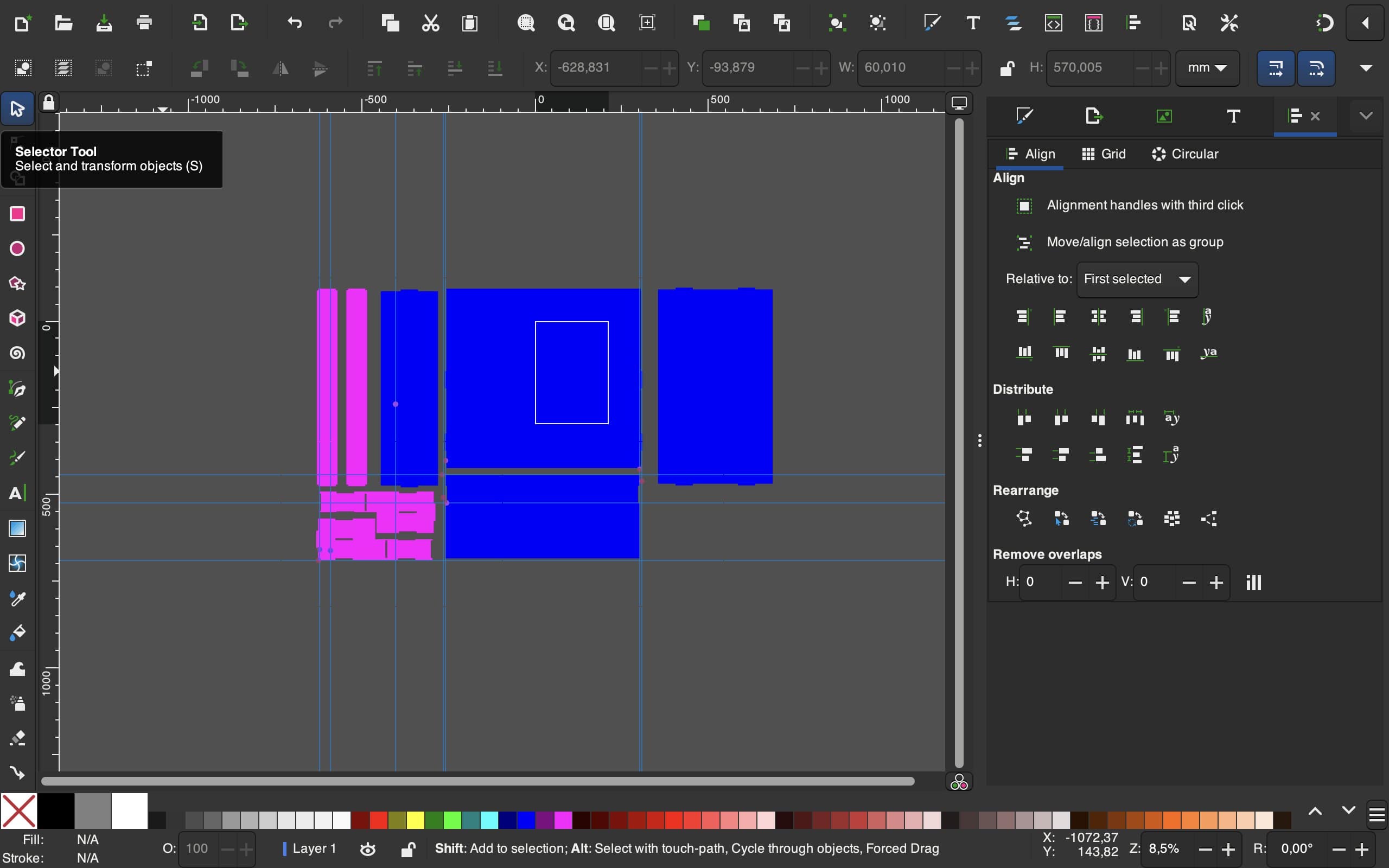
Task: Select the Spray tool
Action: pyautogui.click(x=17, y=703)
